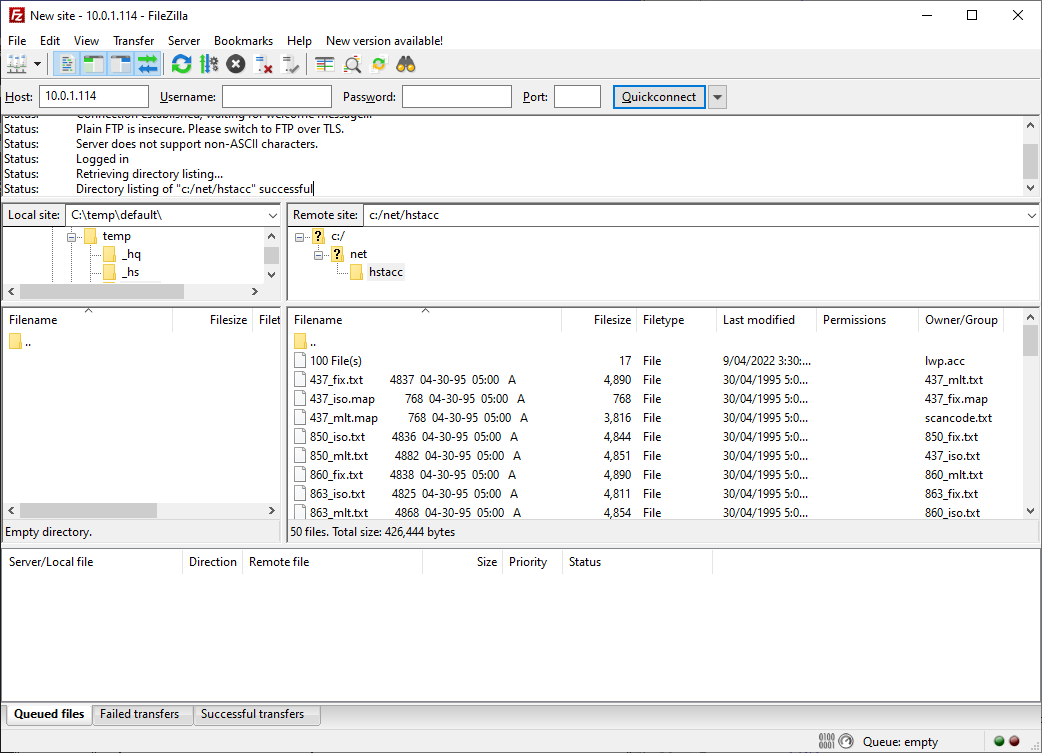
Task: Click Cancel current operation icon
Action: click(x=236, y=64)
